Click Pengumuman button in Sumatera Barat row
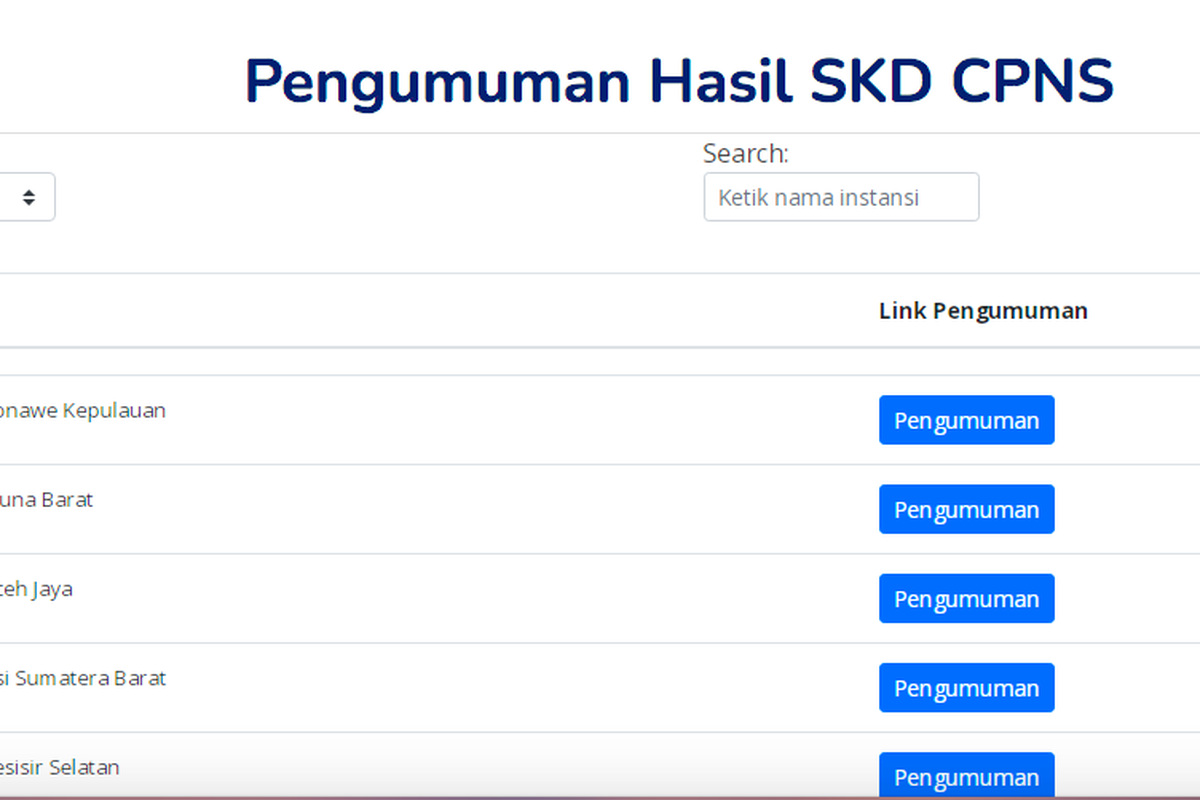This screenshot has width=1200, height=800. tap(966, 688)
